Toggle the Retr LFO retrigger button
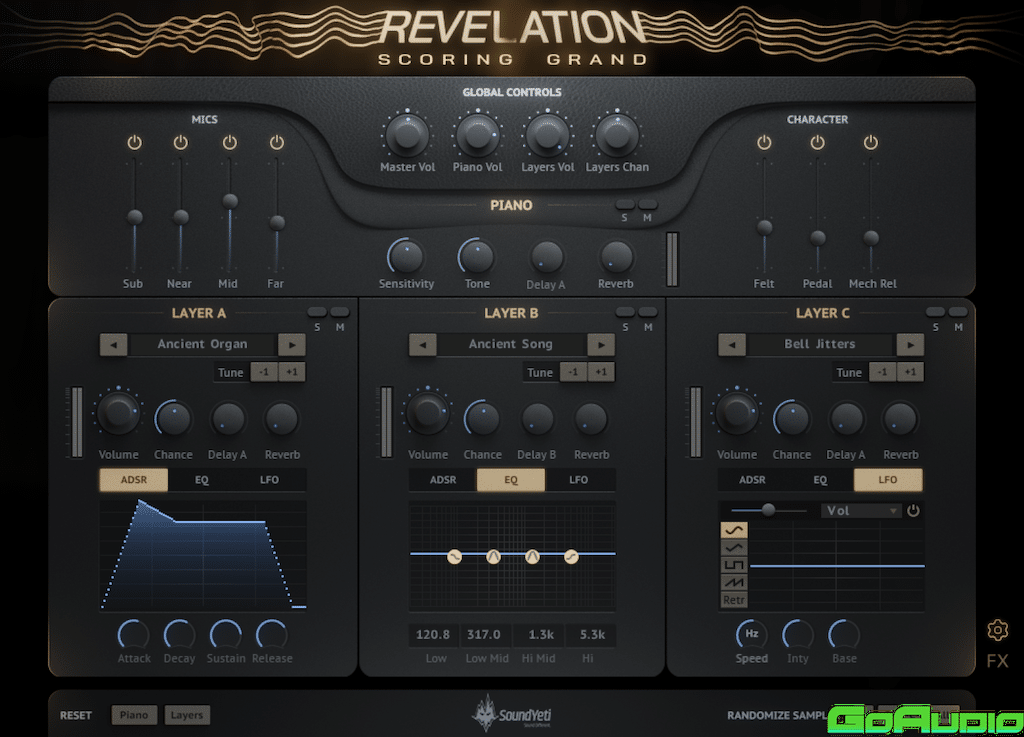Screen dimensions: 1024x737 733,600
